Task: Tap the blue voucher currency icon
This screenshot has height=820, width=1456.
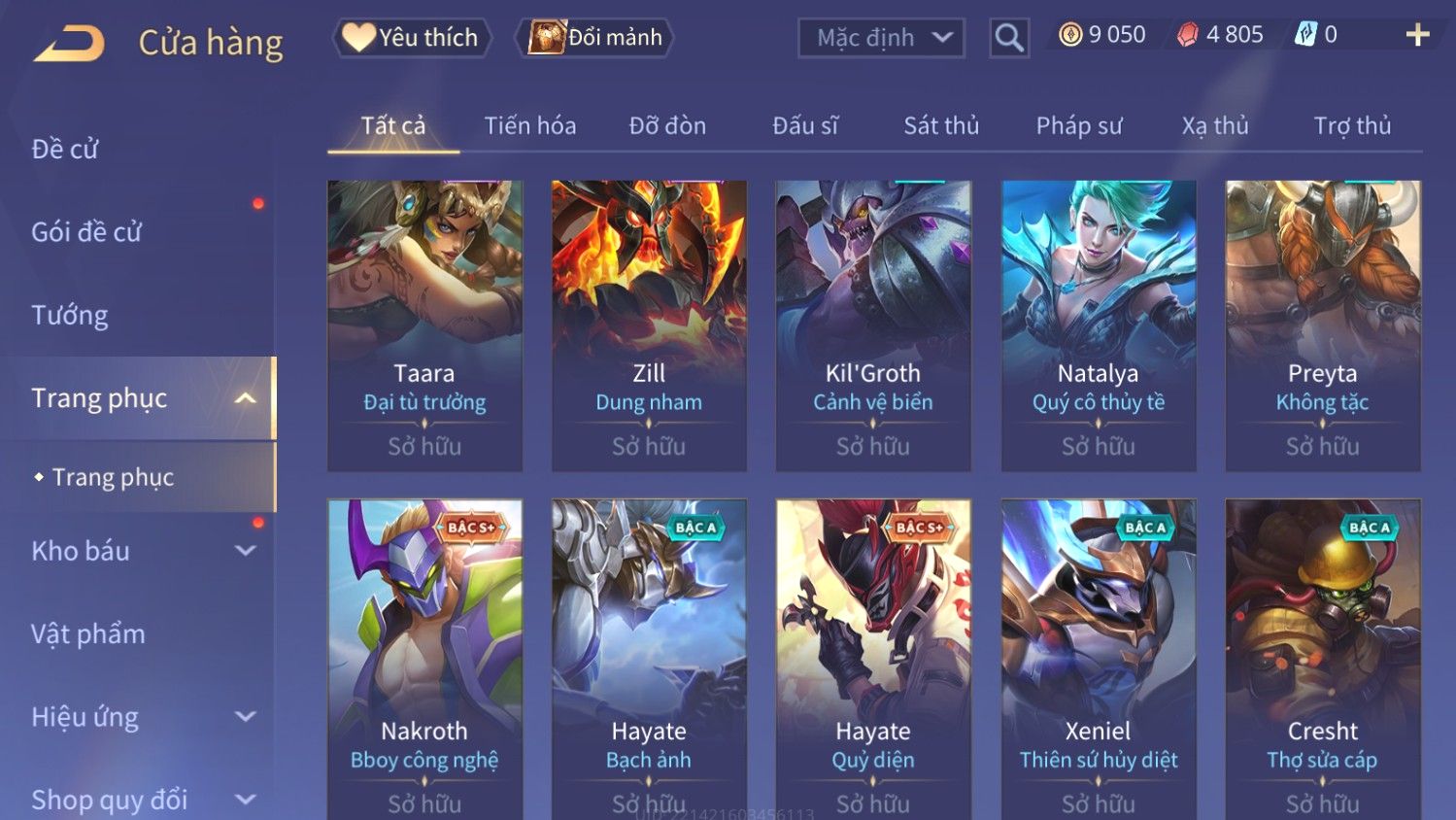Action: [x=1305, y=35]
